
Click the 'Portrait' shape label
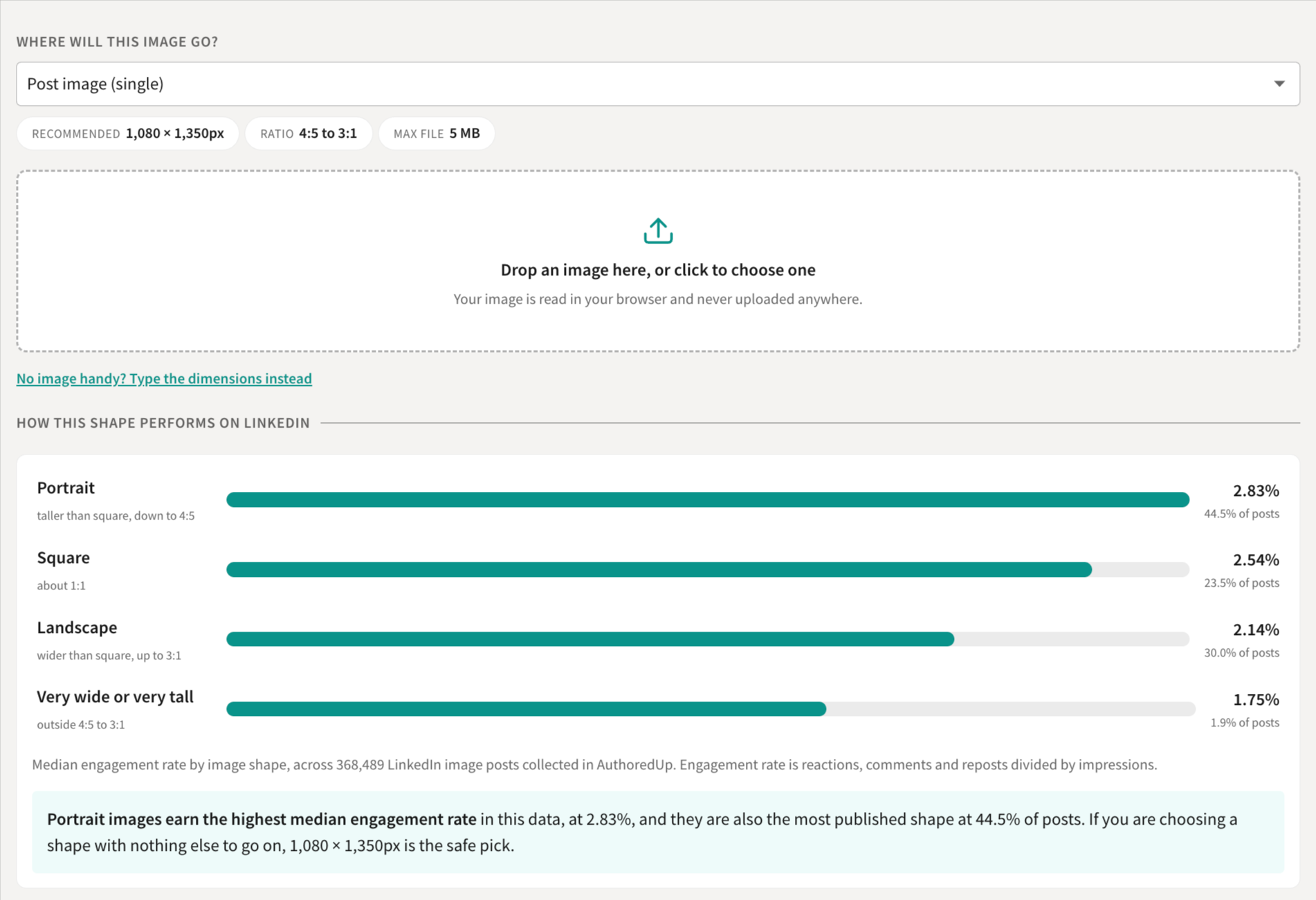[66, 488]
